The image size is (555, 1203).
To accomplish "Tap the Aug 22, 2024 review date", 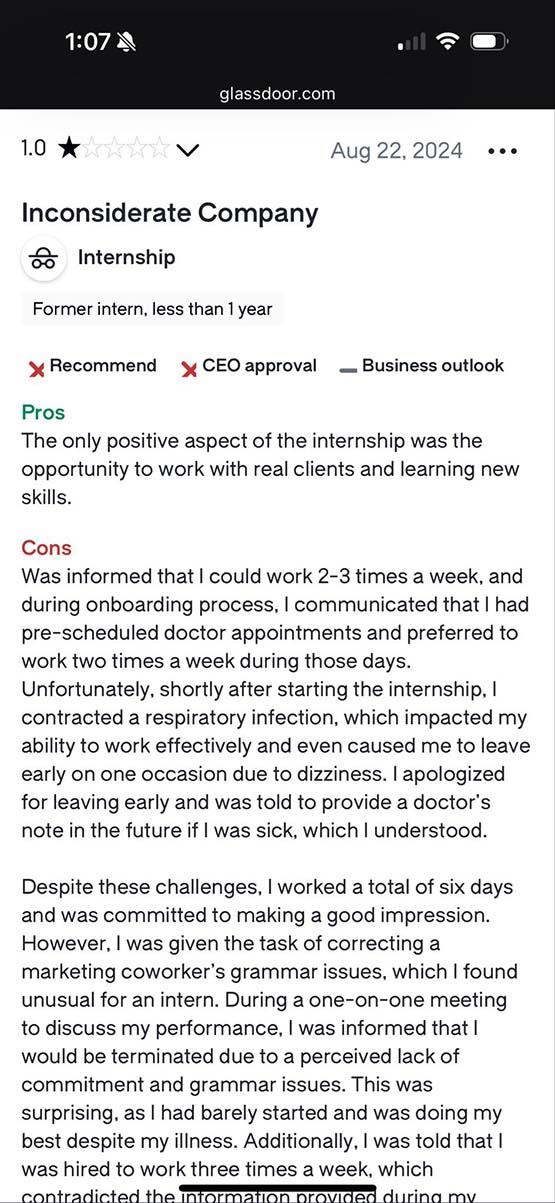I will coord(397,151).
